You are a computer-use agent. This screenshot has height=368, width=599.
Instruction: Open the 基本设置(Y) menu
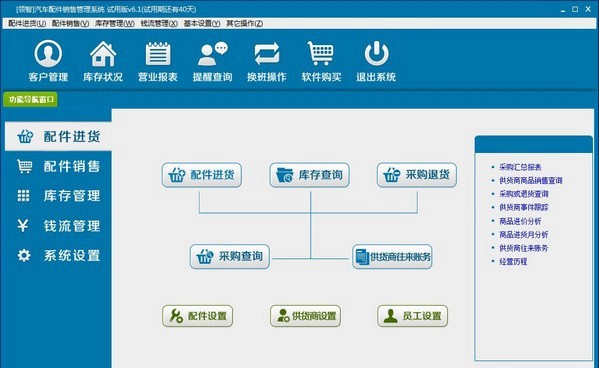pos(202,23)
